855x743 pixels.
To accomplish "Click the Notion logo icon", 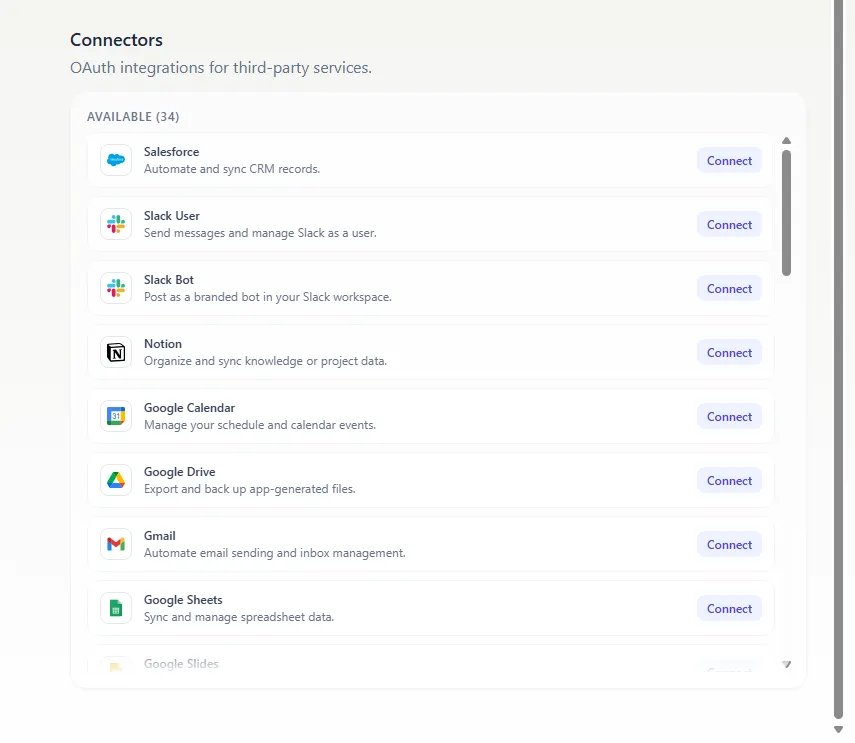I will tap(116, 352).
